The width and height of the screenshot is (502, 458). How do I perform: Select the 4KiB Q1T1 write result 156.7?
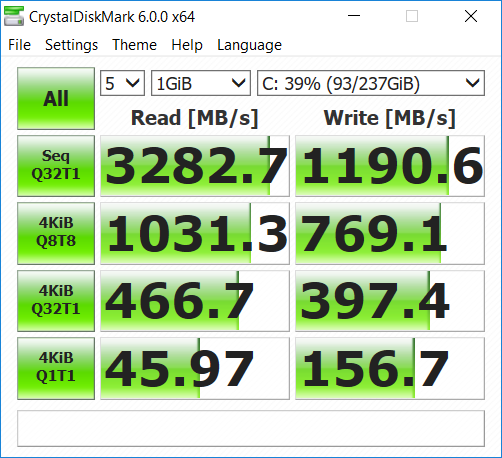[x=390, y=368]
